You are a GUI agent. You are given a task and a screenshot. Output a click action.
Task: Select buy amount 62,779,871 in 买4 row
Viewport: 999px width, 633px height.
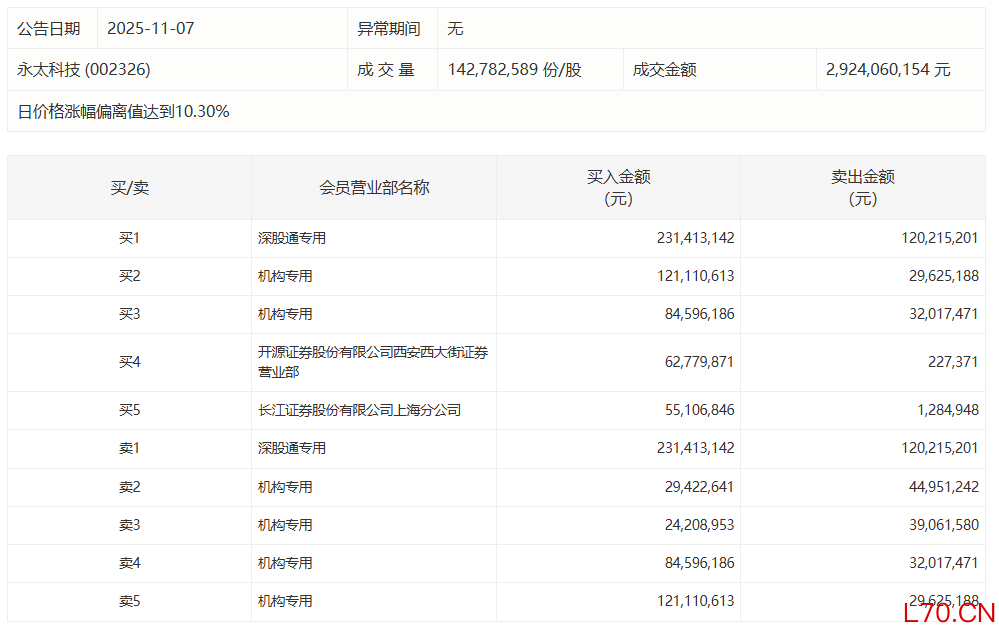coord(695,362)
